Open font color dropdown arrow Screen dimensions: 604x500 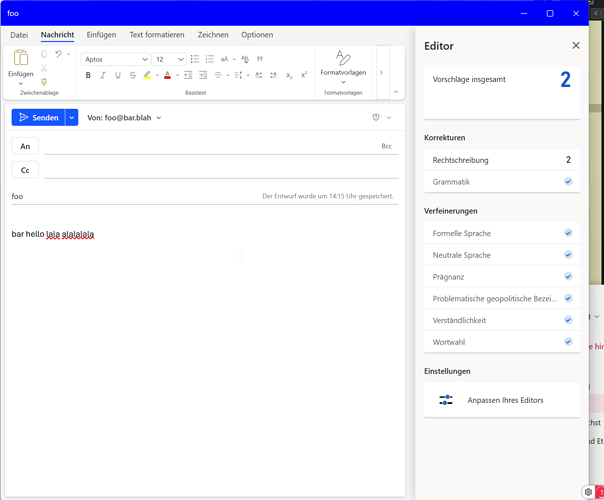(177, 76)
